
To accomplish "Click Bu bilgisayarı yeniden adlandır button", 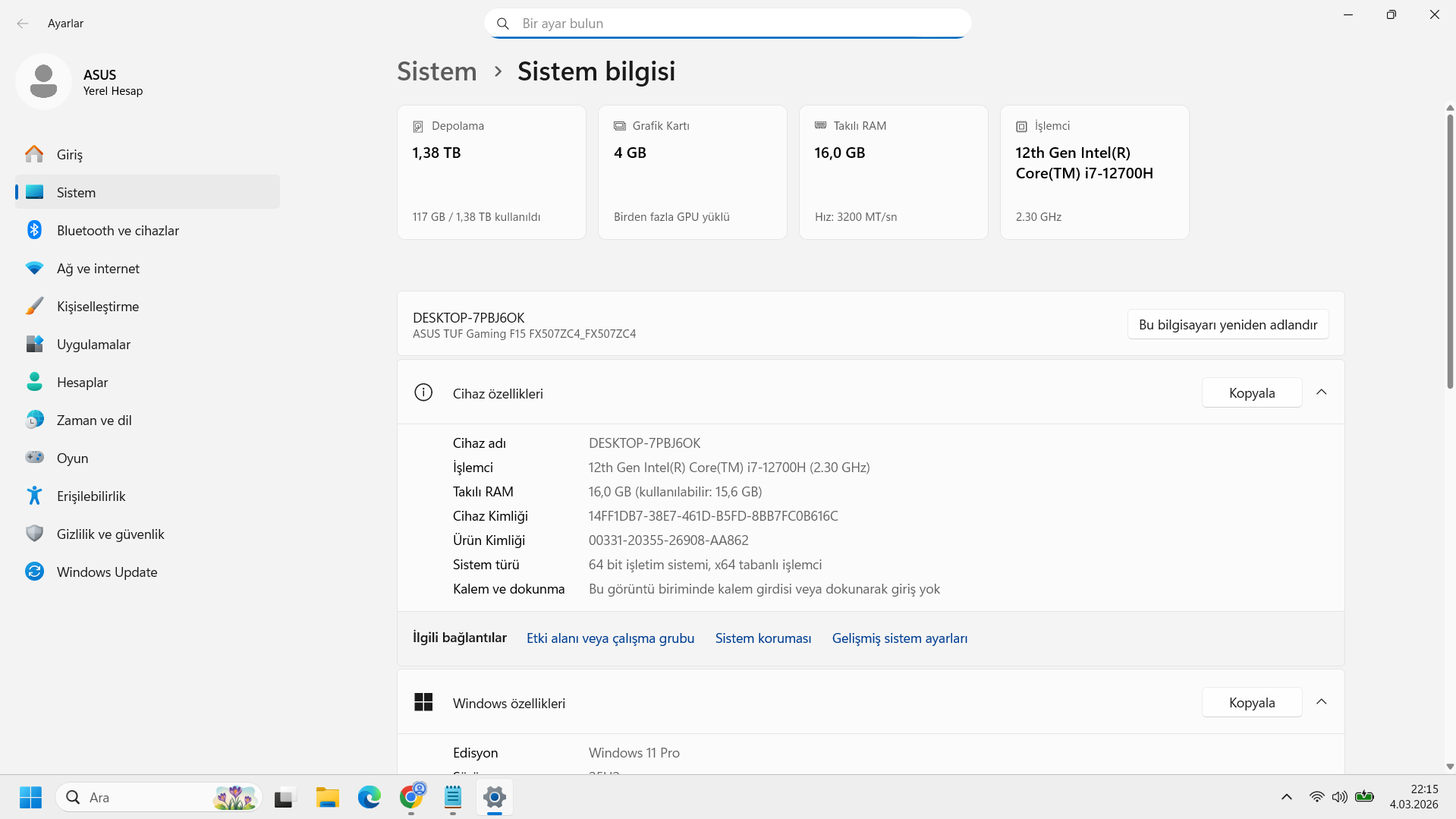I will point(1227,324).
